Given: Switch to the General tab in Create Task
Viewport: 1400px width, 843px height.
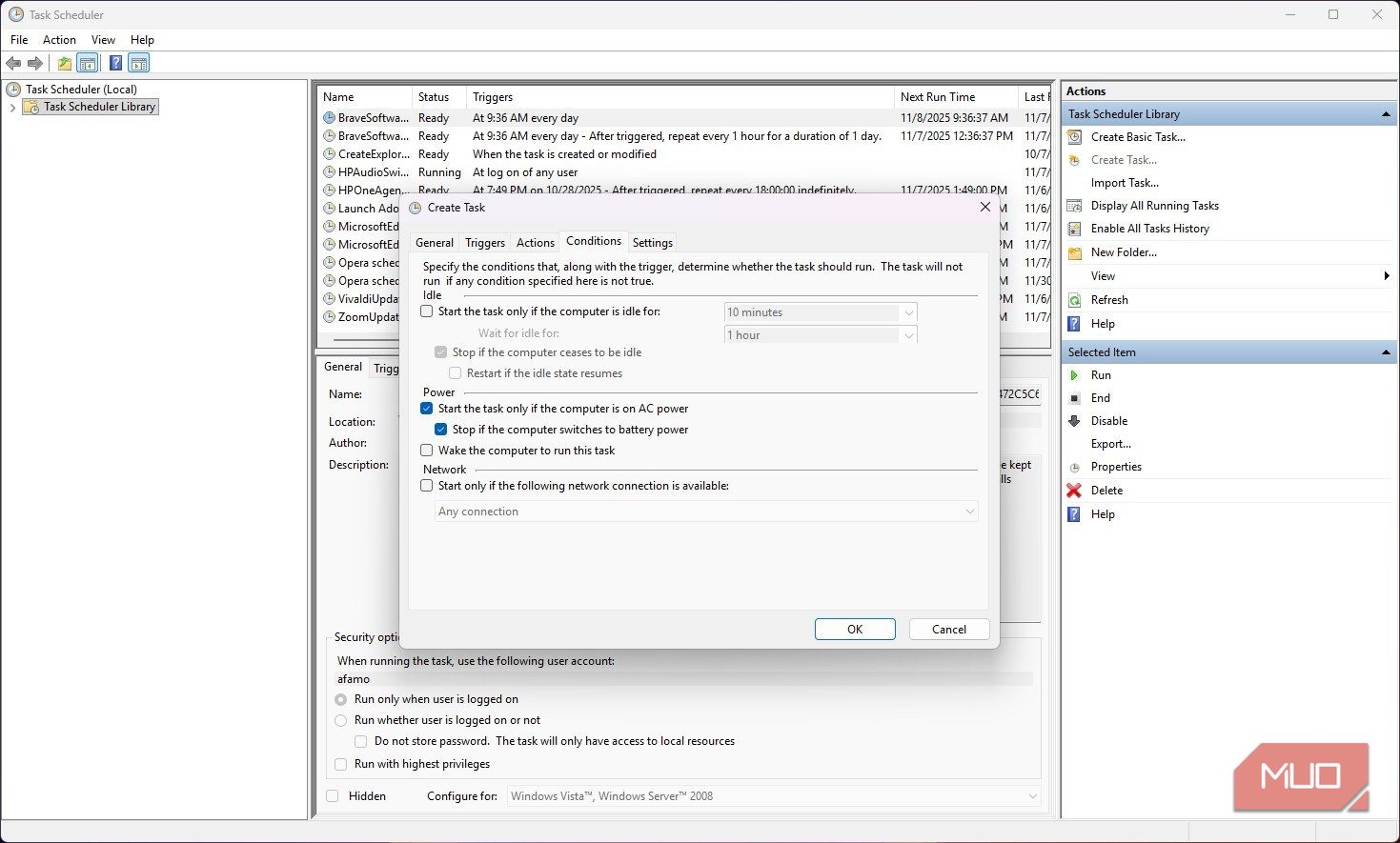Looking at the screenshot, I should tap(435, 243).
